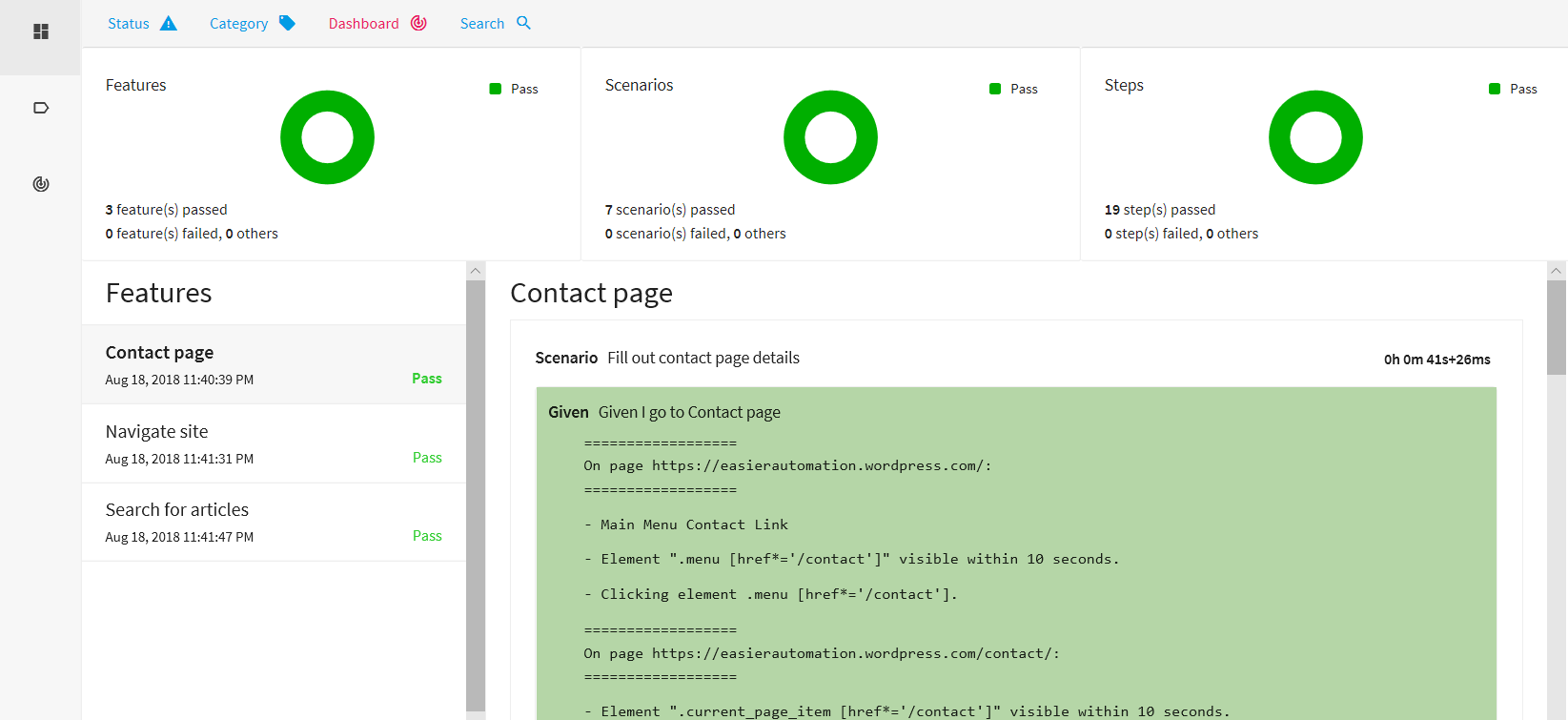The image size is (1568, 720).
Task: Select the Contact page feature
Action: pyautogui.click(x=274, y=364)
